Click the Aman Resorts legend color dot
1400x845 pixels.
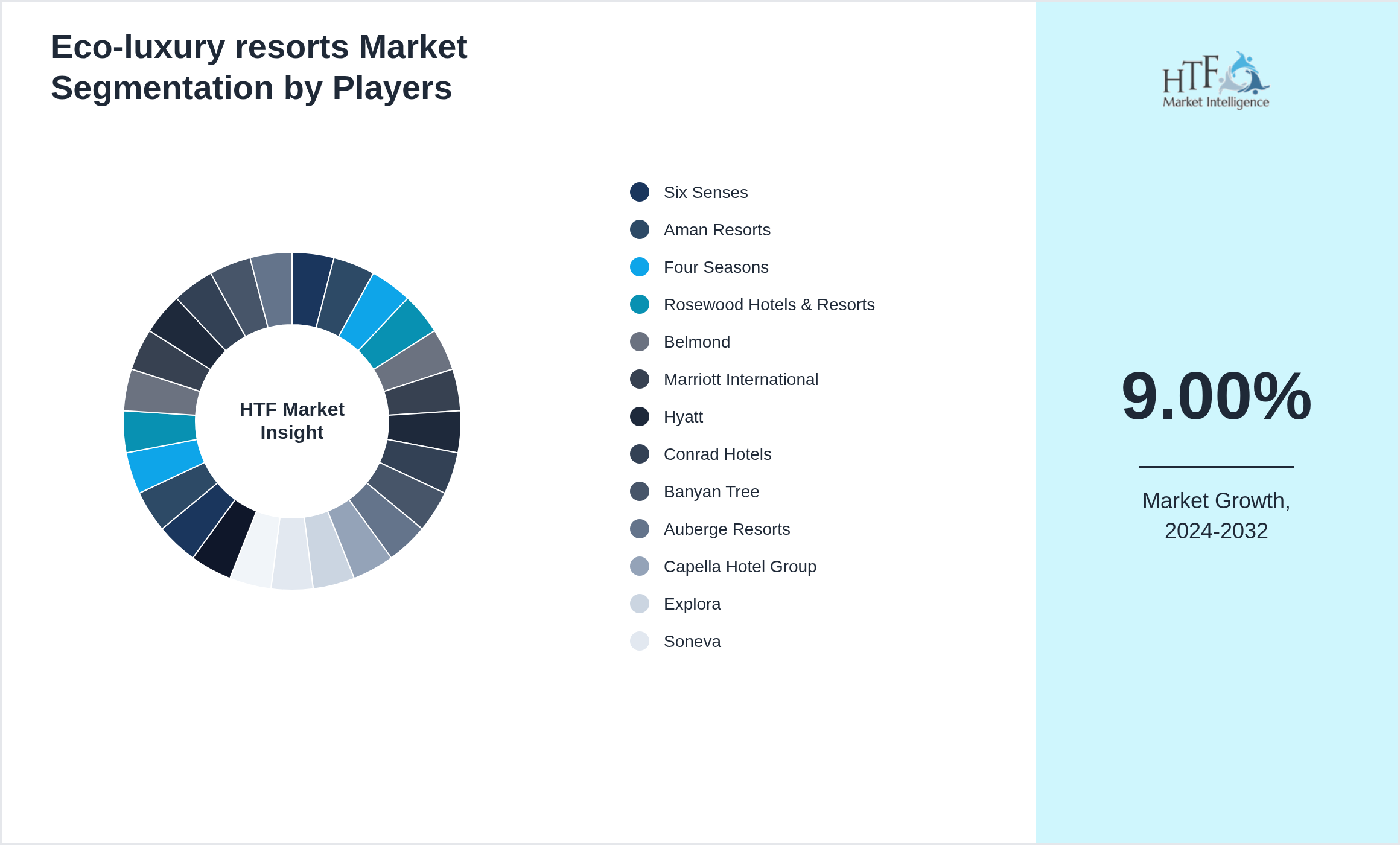(640, 229)
